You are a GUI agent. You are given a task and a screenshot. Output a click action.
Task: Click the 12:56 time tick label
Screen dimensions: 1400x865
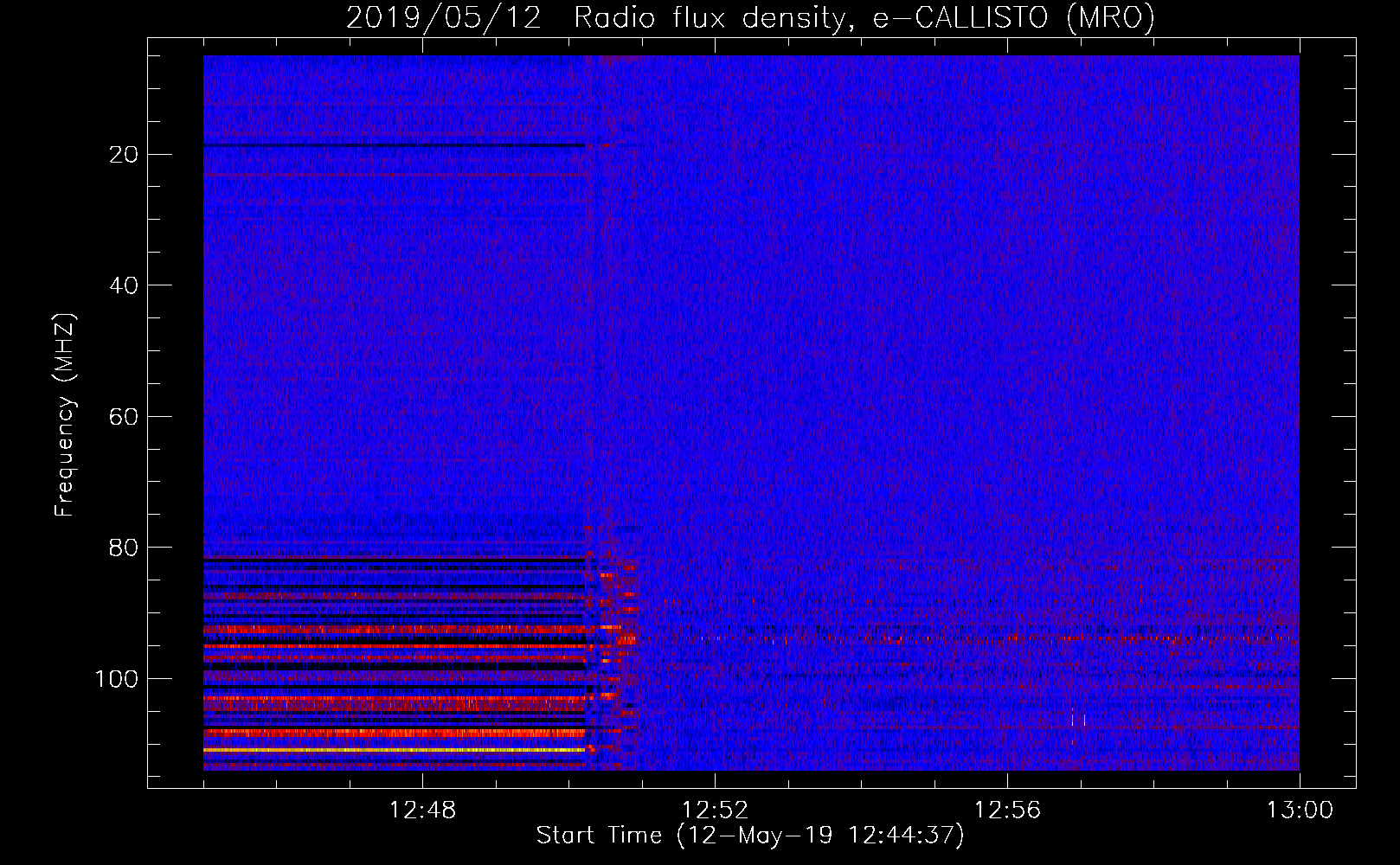1007,811
